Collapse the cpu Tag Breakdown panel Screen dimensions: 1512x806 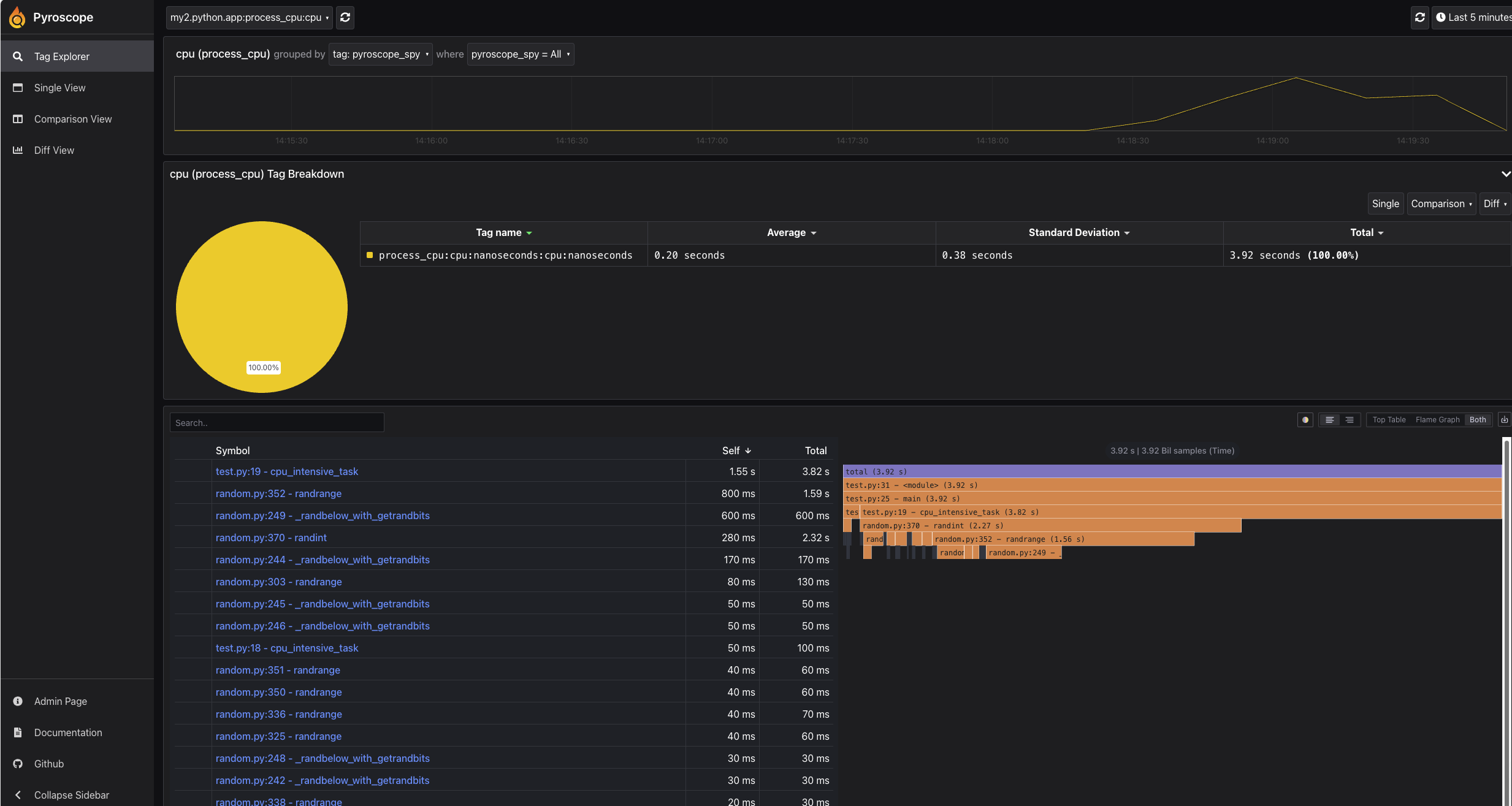[1506, 174]
